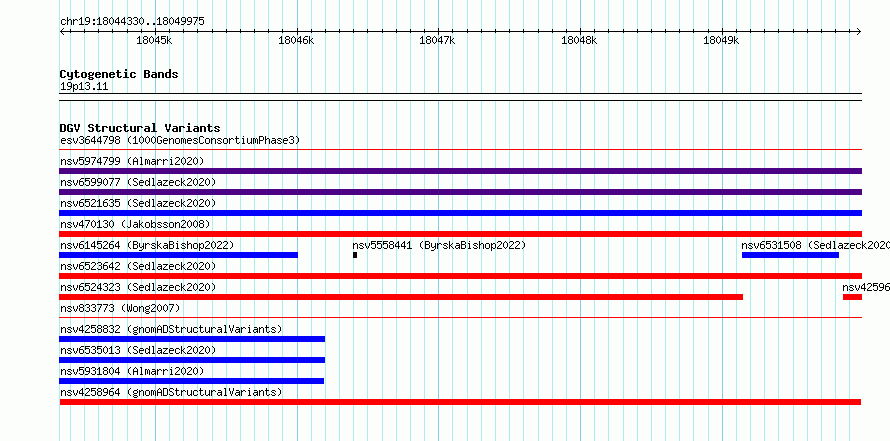Click the thin red line under nsv833773

click(460, 317)
